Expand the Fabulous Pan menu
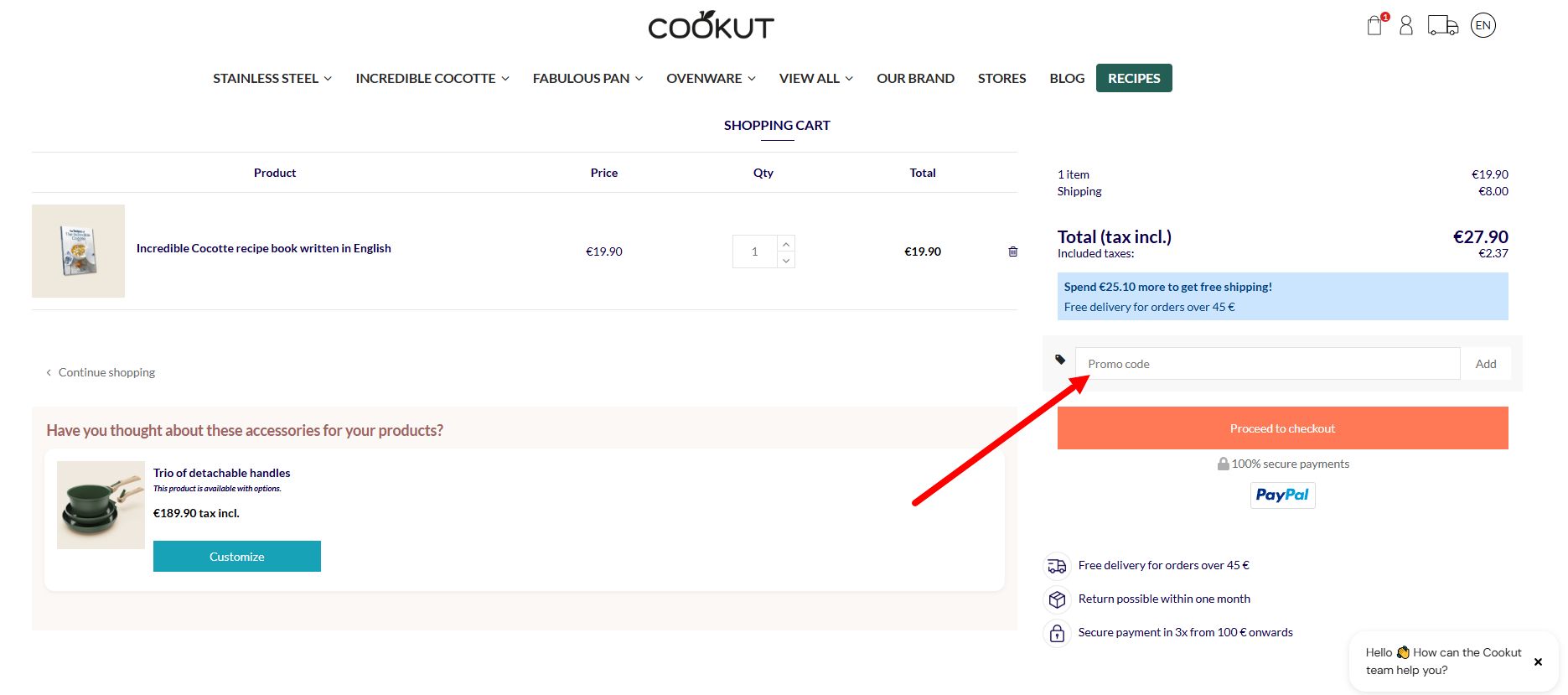The width and height of the screenshot is (1568, 695). click(x=587, y=78)
